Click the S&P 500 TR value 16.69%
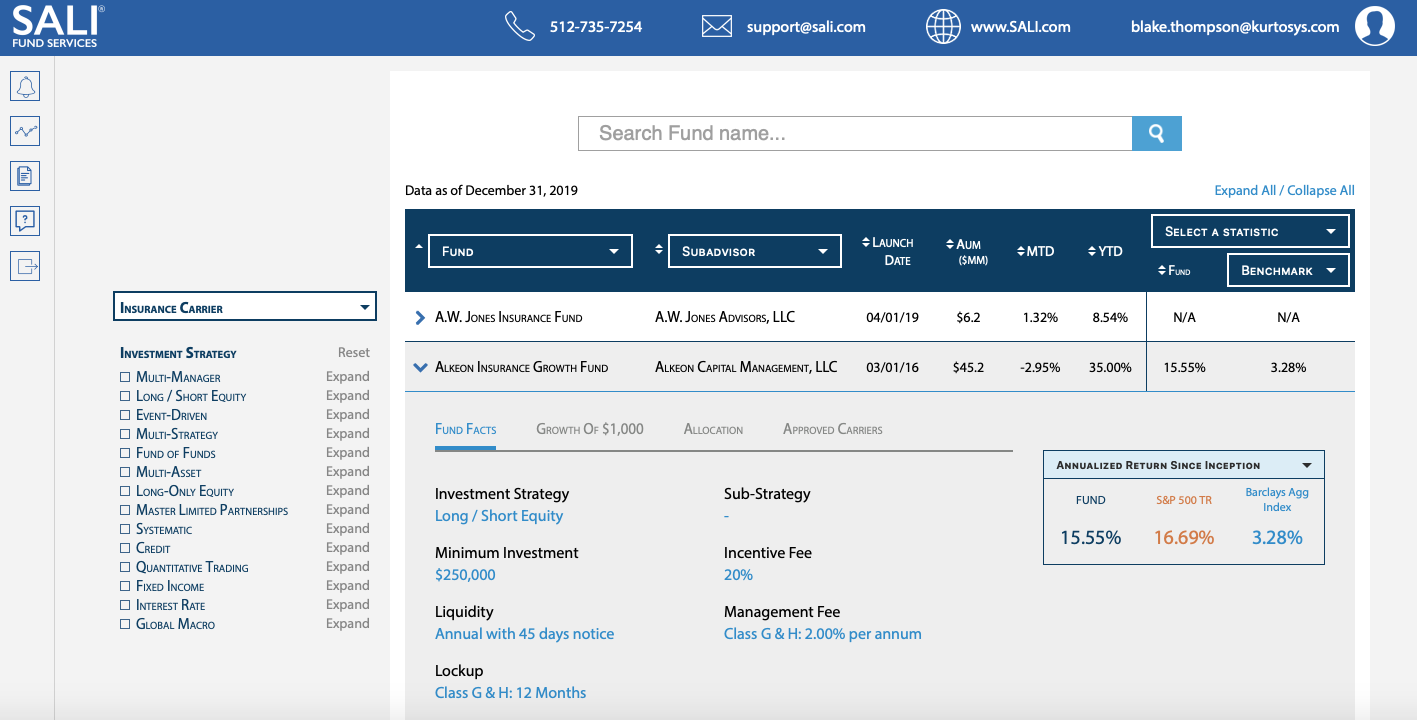 coord(1184,538)
